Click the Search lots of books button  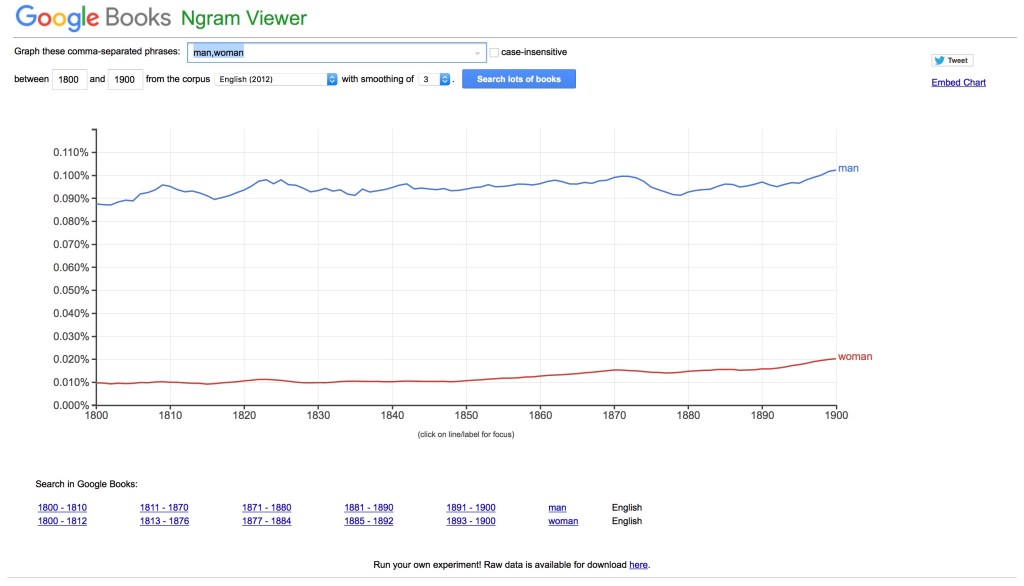click(518, 79)
